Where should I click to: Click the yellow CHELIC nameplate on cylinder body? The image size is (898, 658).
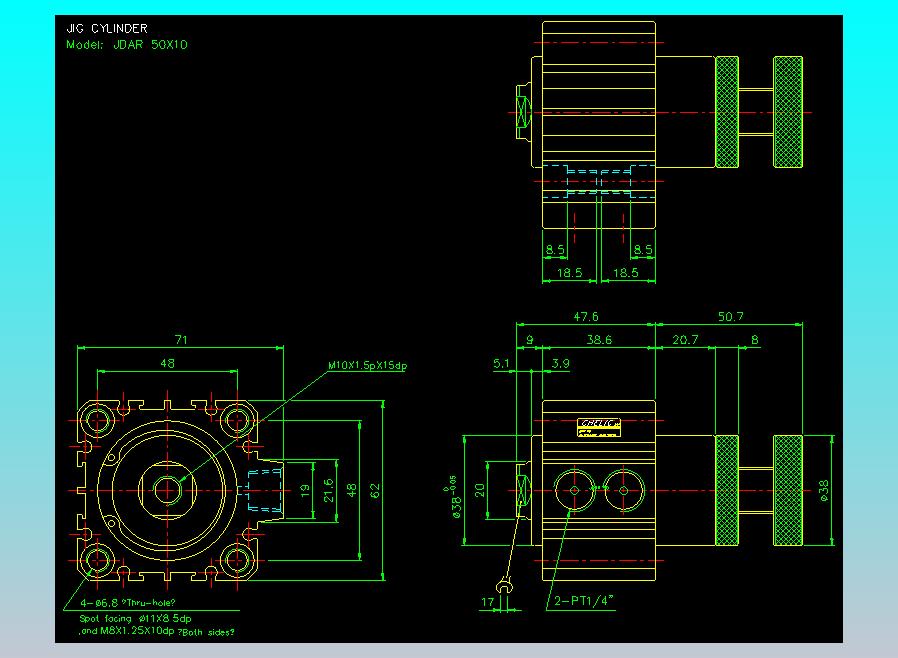[x=599, y=427]
